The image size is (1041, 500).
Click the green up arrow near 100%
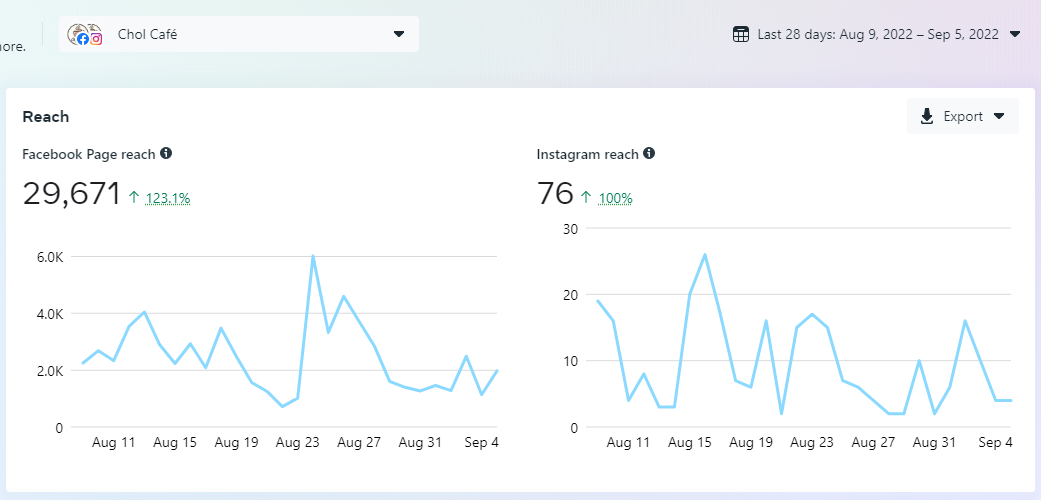(x=586, y=197)
